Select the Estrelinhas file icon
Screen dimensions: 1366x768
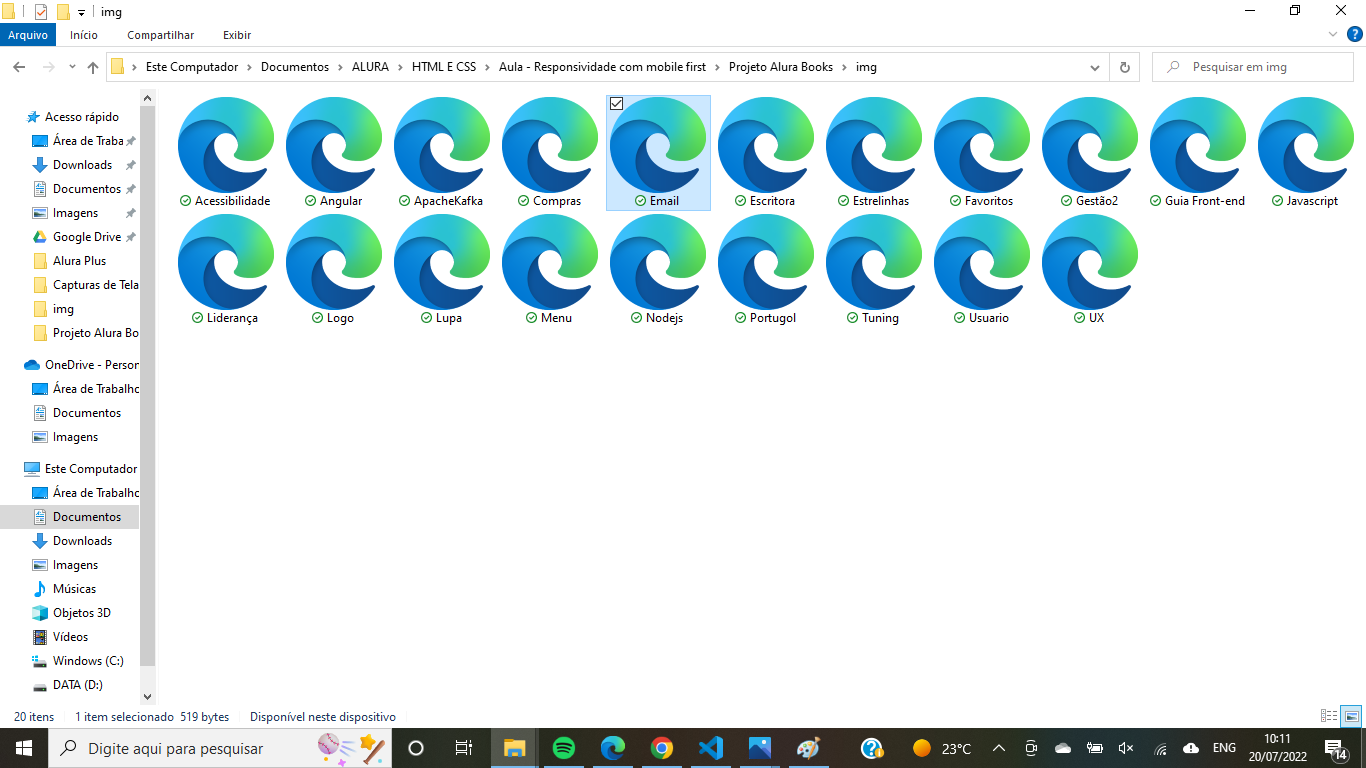874,145
